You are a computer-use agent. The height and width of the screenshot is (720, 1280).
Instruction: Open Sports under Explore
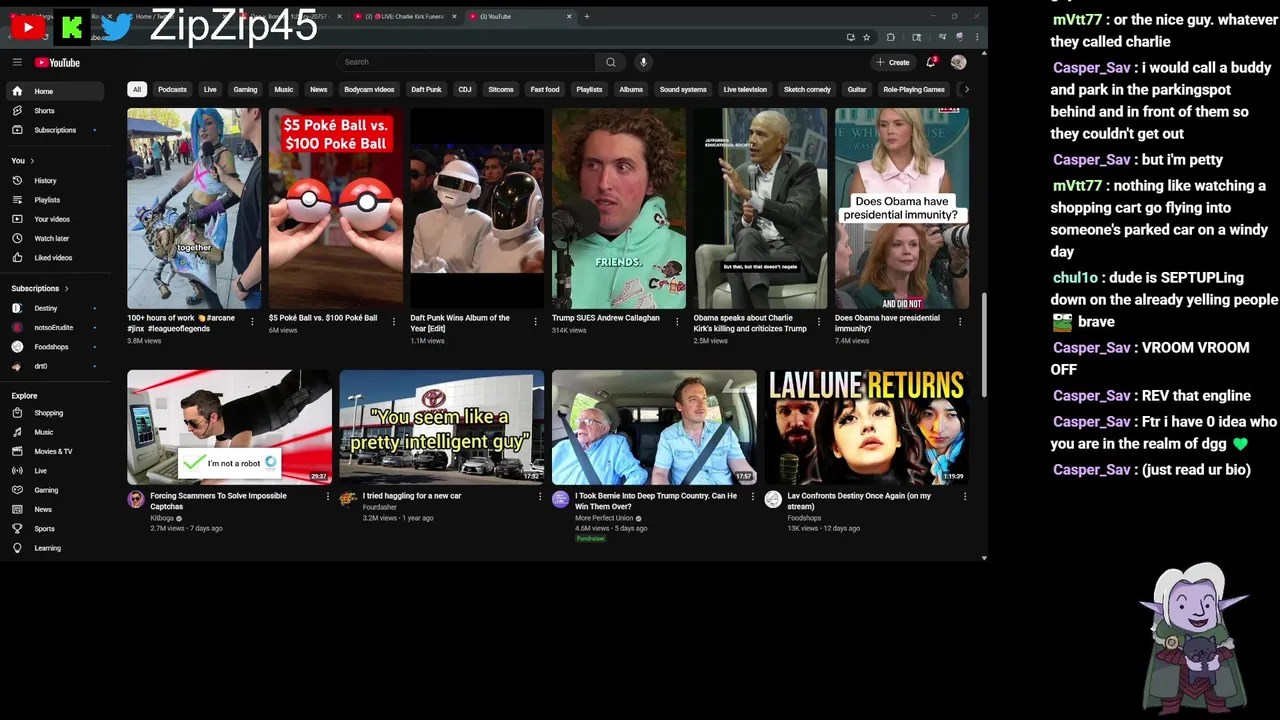[56, 529]
